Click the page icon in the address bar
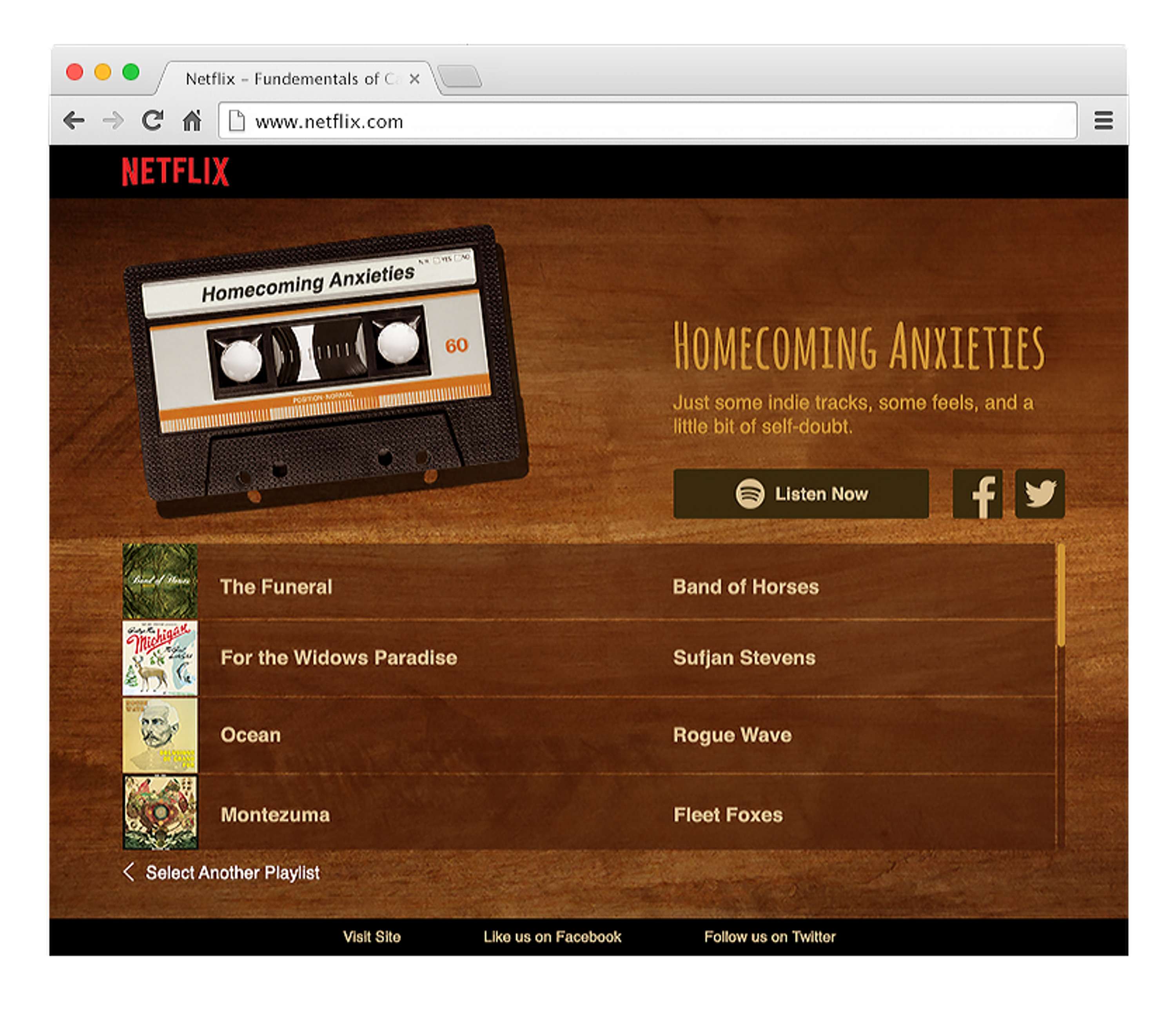 [x=236, y=121]
